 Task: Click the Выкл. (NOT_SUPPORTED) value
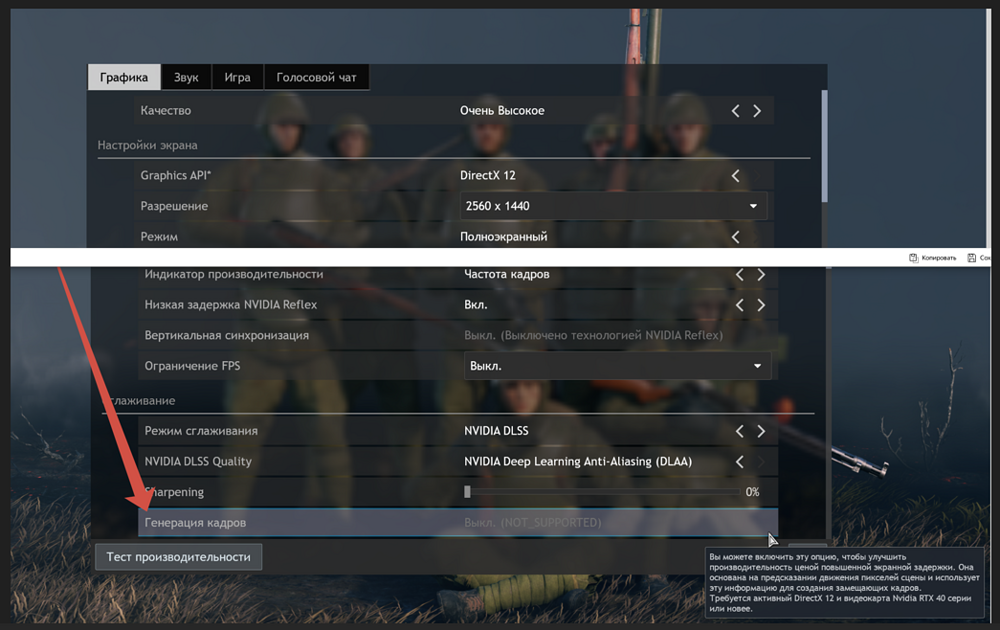point(533,523)
